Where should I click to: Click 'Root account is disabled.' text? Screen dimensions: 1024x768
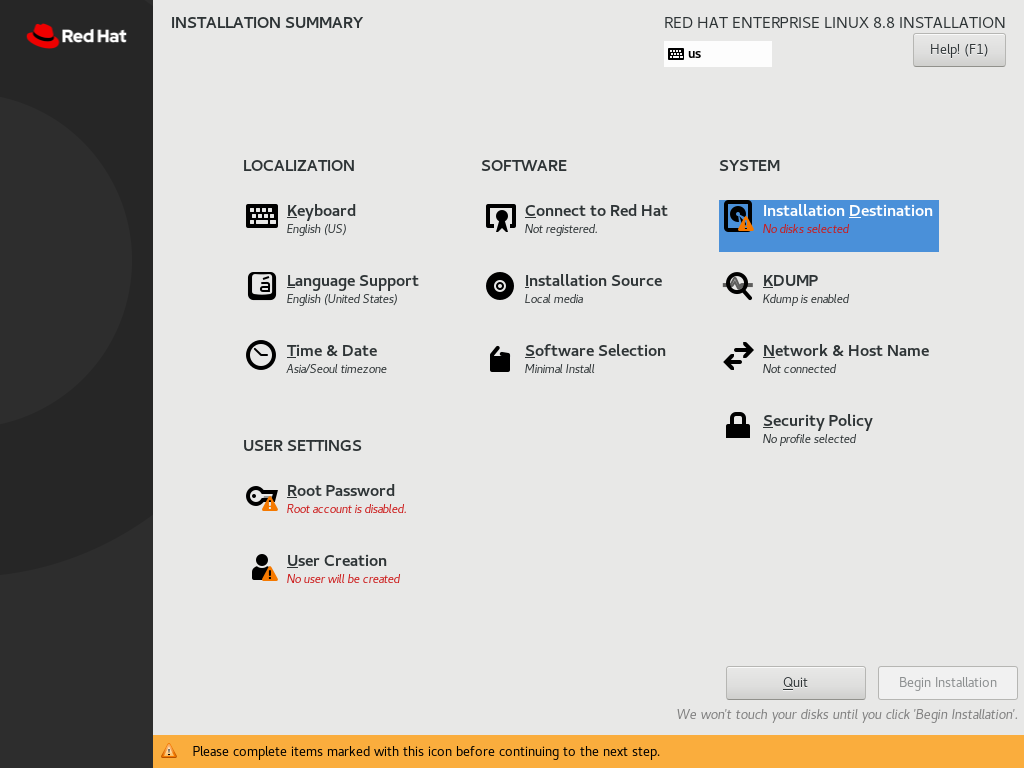[347, 509]
